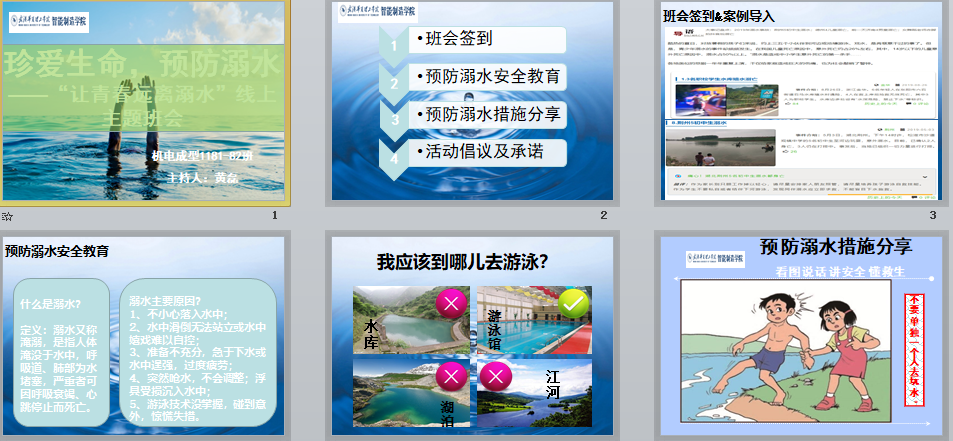Select slide 3 titled 班会签到&案例导入
Image resolution: width=953 pixels, height=441 pixels.
801,105
